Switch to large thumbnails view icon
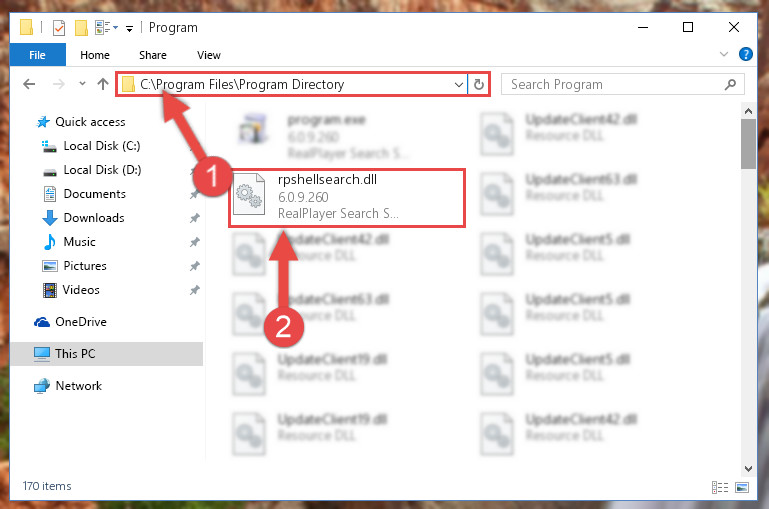Screen dimensions: 769x509 pyautogui.click(x=742, y=487)
